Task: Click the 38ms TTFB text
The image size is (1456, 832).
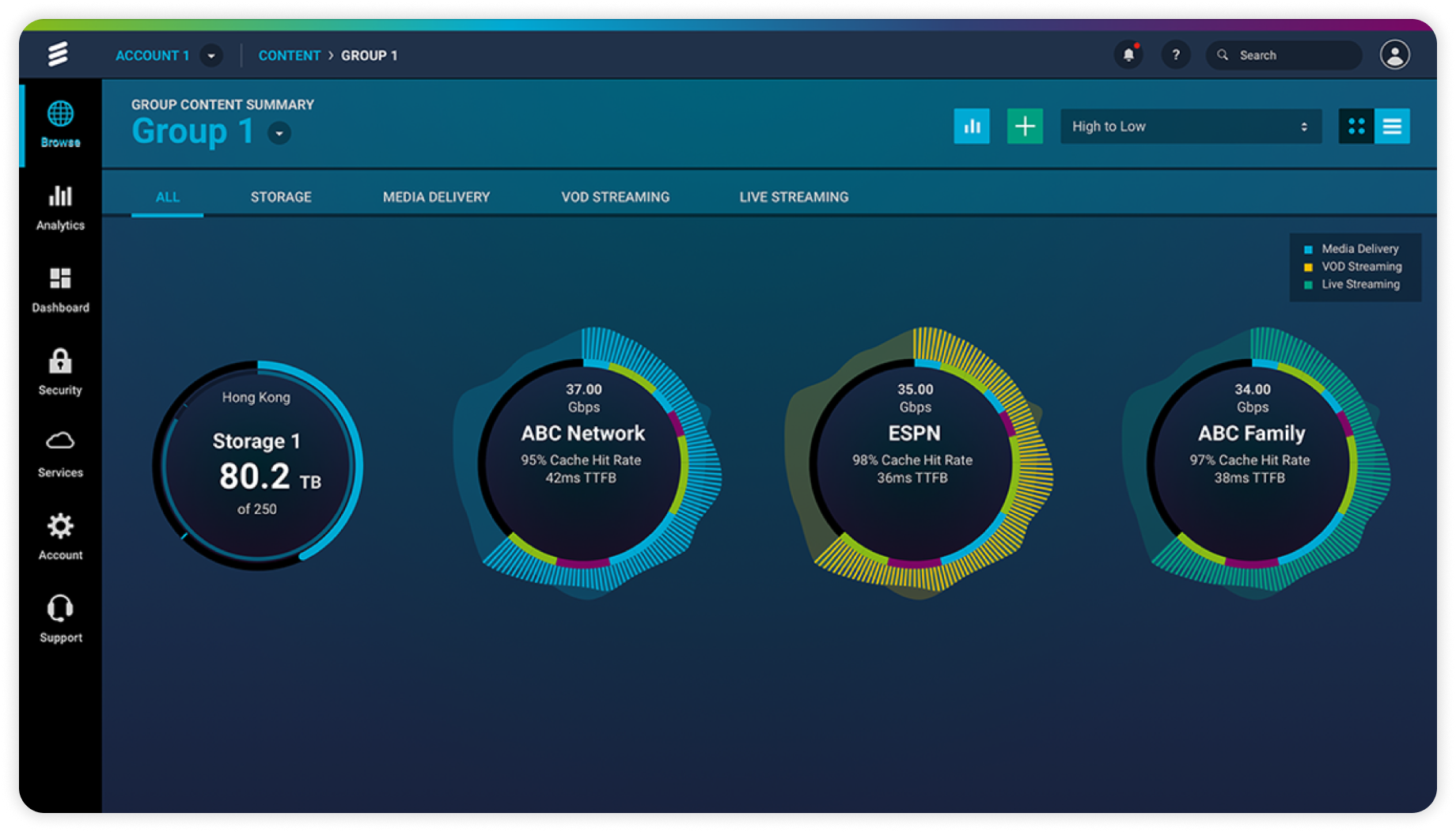Action: click(1249, 478)
